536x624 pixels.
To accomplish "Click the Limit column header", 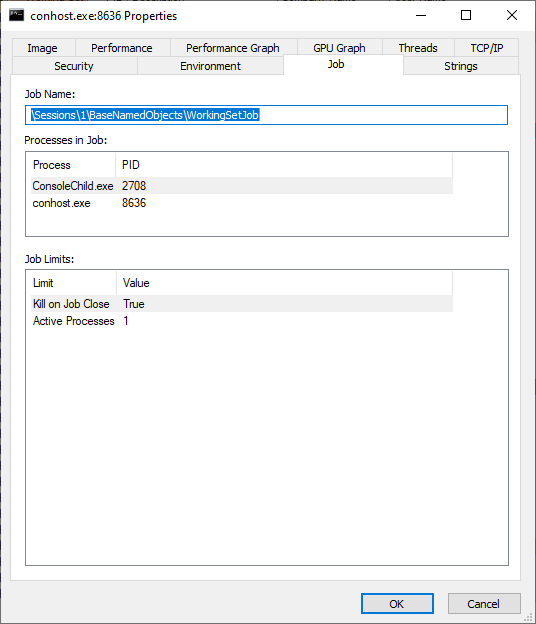I will pyautogui.click(x=74, y=283).
